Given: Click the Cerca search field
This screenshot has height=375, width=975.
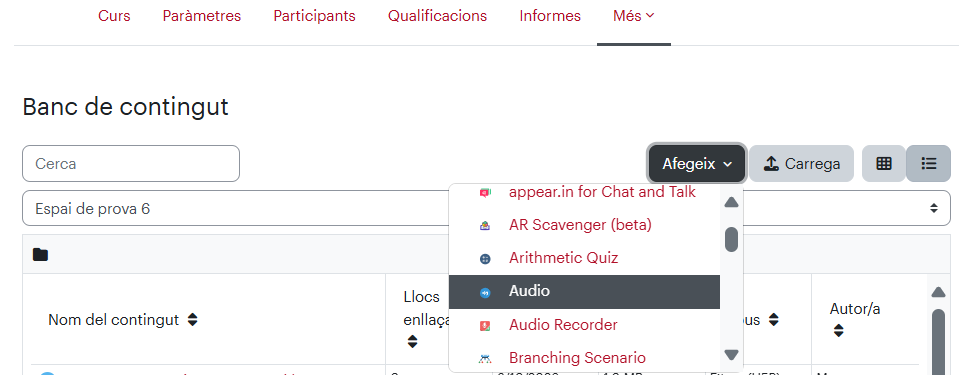Looking at the screenshot, I should (131, 164).
